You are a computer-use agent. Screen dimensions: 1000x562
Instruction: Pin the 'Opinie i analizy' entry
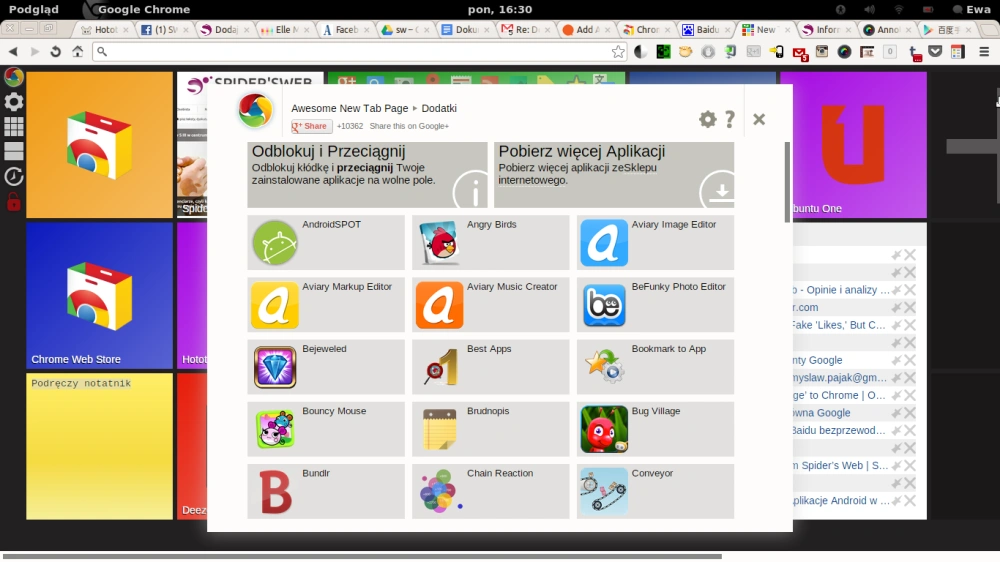click(896, 290)
